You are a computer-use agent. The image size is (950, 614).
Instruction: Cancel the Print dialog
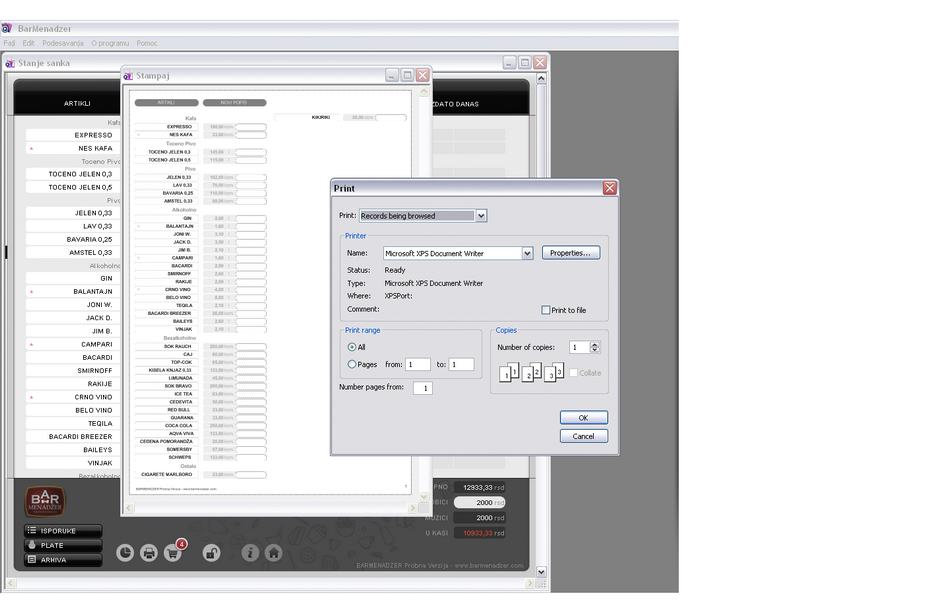click(x=583, y=436)
